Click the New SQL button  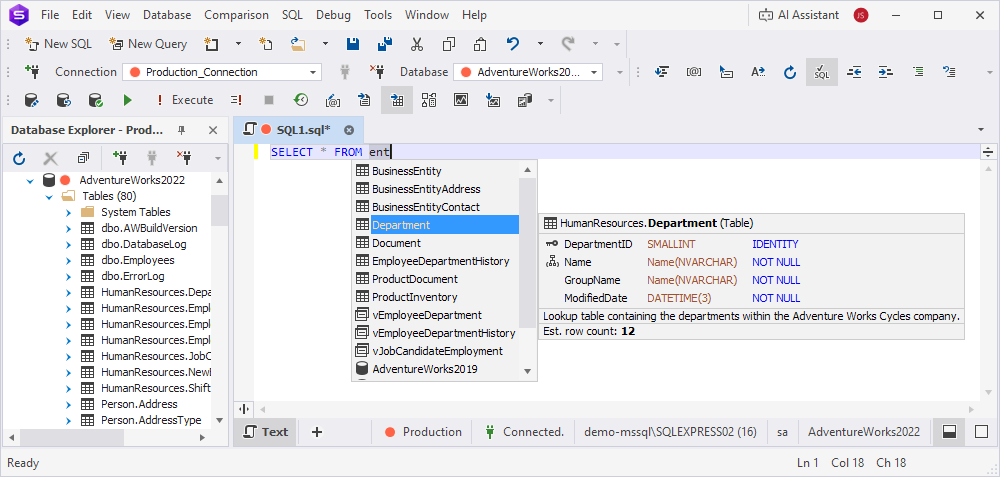[x=60, y=44]
